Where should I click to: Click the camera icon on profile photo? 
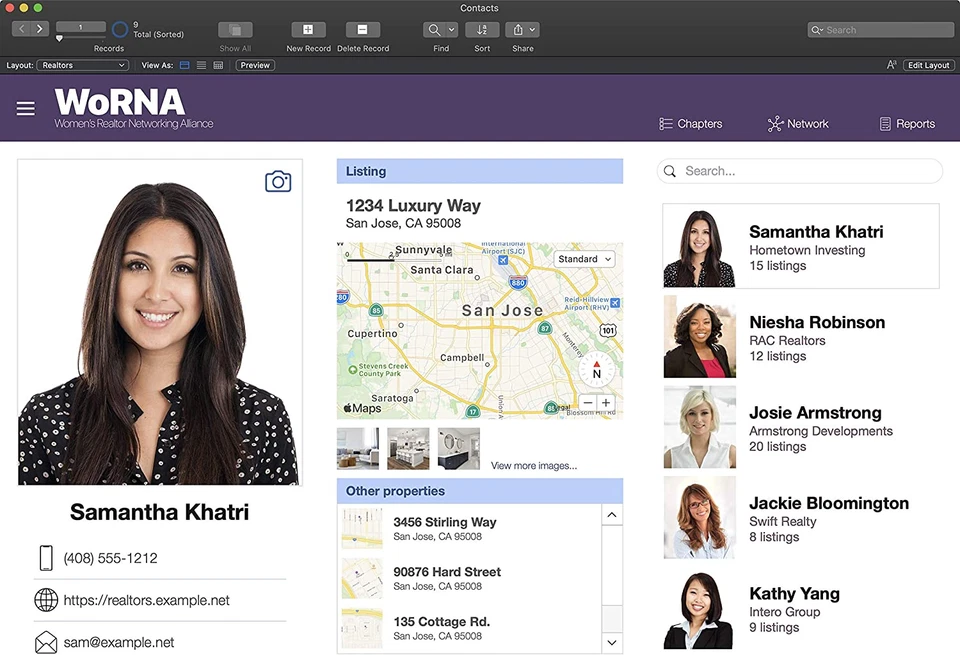pyautogui.click(x=278, y=181)
